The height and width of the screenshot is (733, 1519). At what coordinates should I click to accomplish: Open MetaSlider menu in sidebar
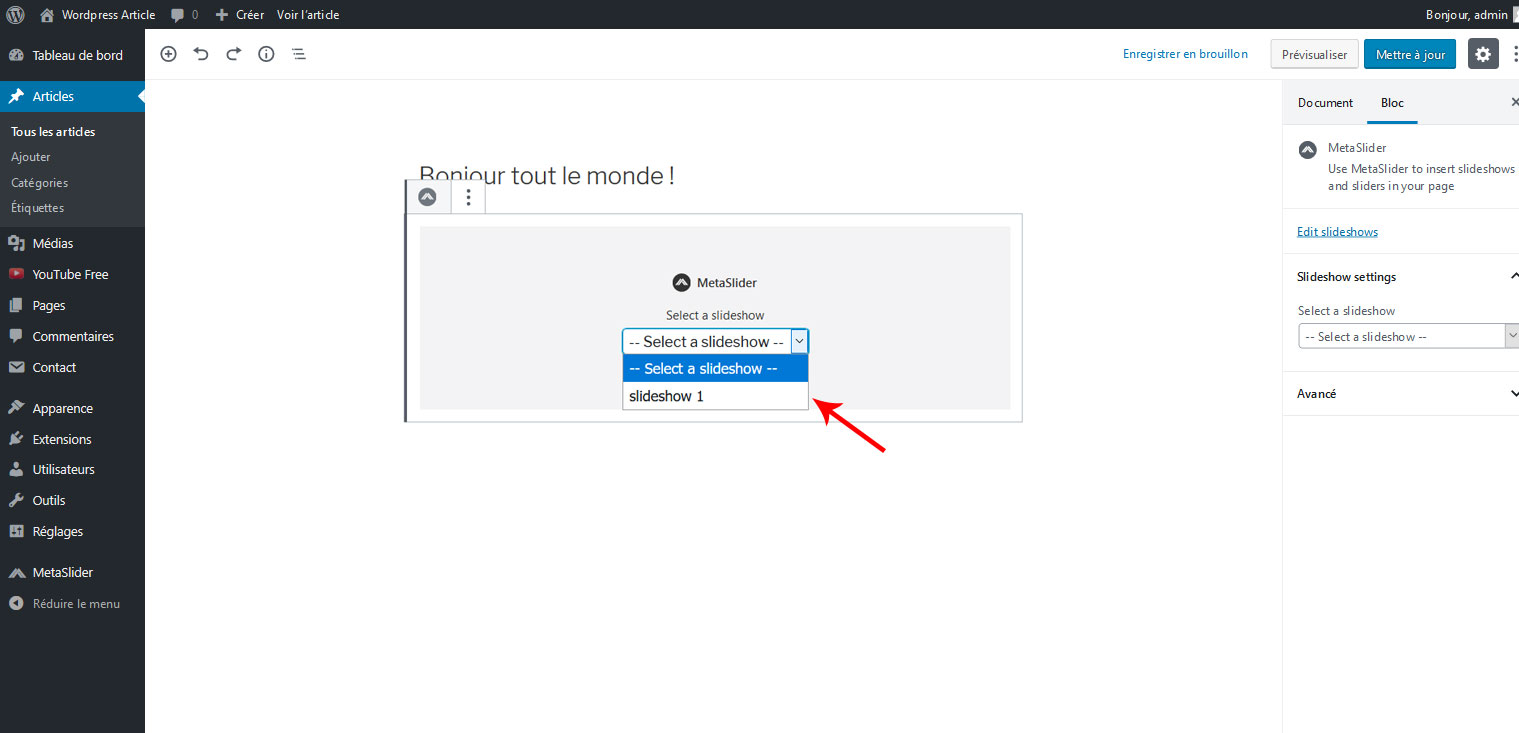(72, 572)
